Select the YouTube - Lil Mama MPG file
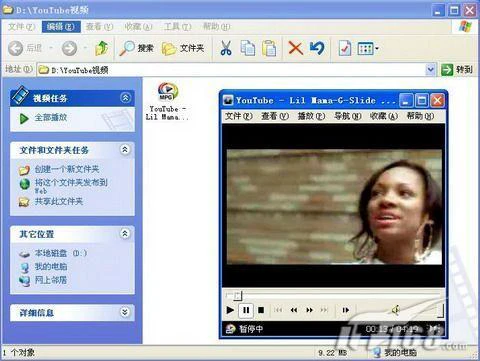Screen dimensions: 480x361 click(168, 101)
